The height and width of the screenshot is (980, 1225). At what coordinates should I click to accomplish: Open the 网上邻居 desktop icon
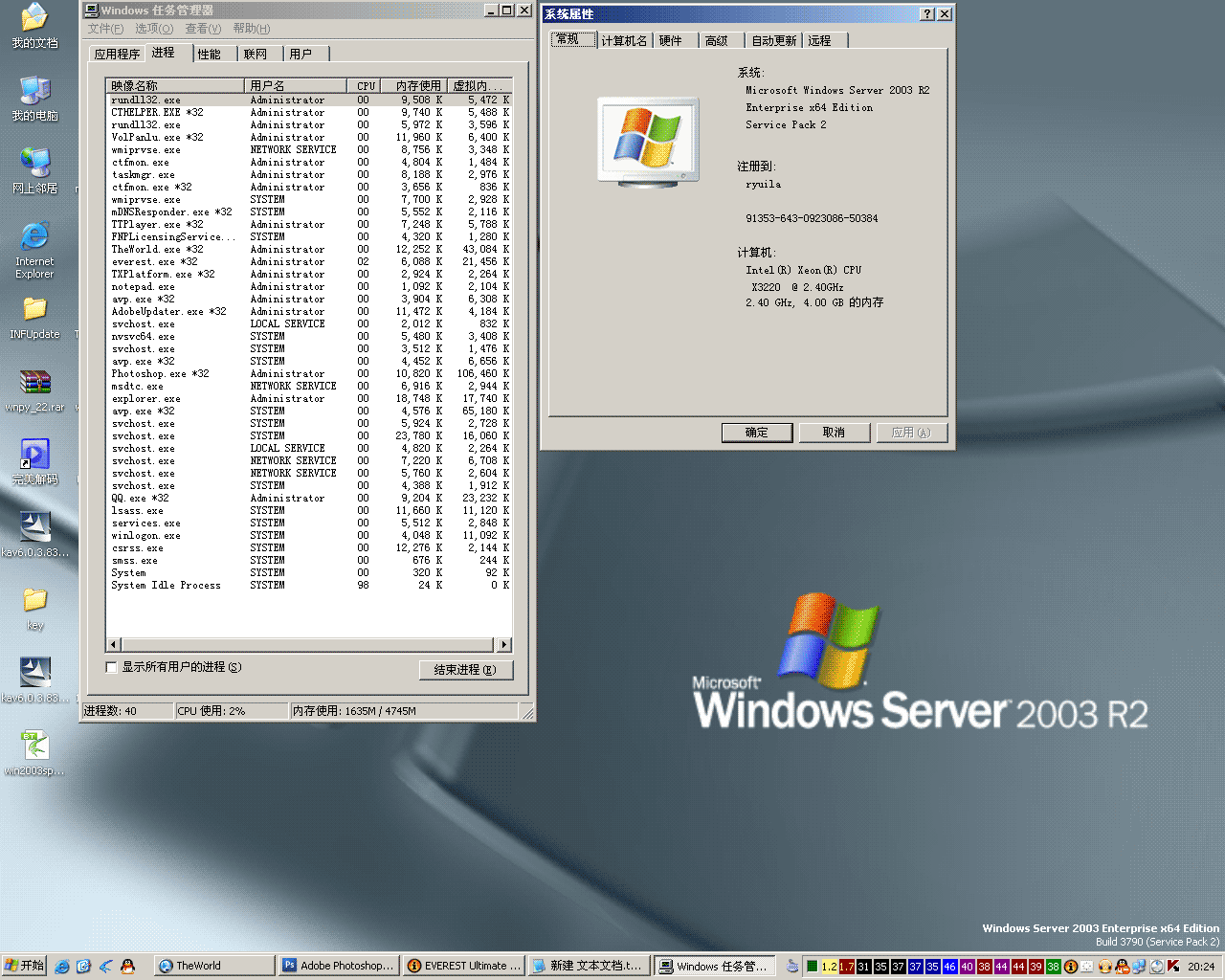coord(34,171)
